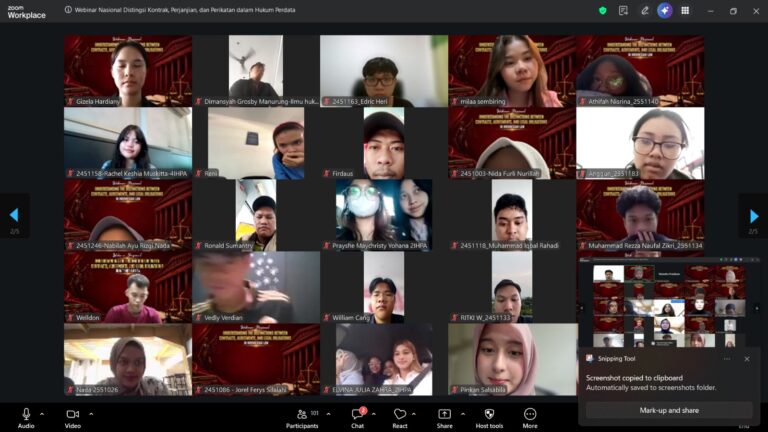Viewport: 768px width, 432px height.
Task: Open the whiteboard pen icon
Action: [x=645, y=10]
